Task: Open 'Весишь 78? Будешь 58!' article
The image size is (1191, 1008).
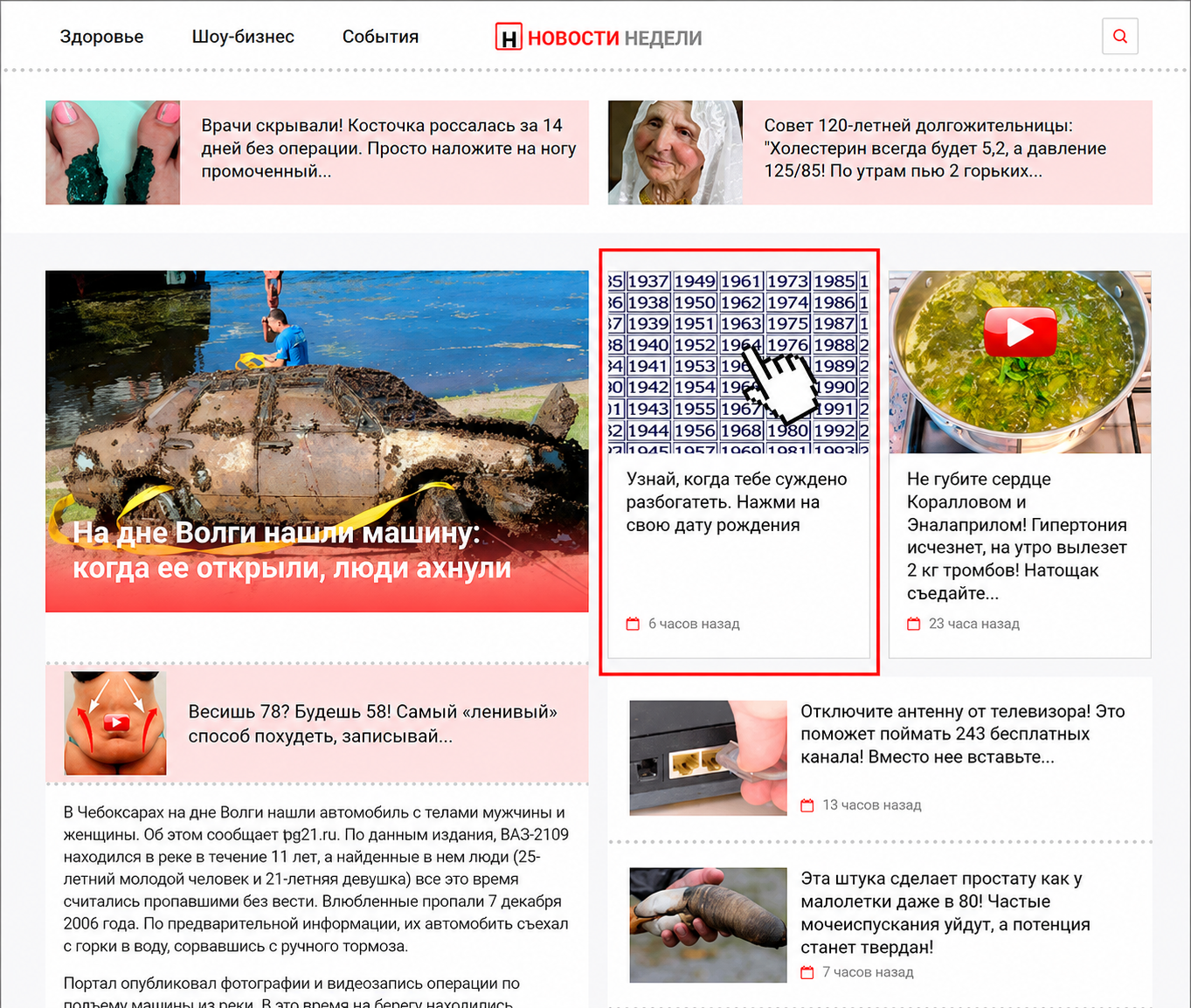Action: tap(373, 723)
